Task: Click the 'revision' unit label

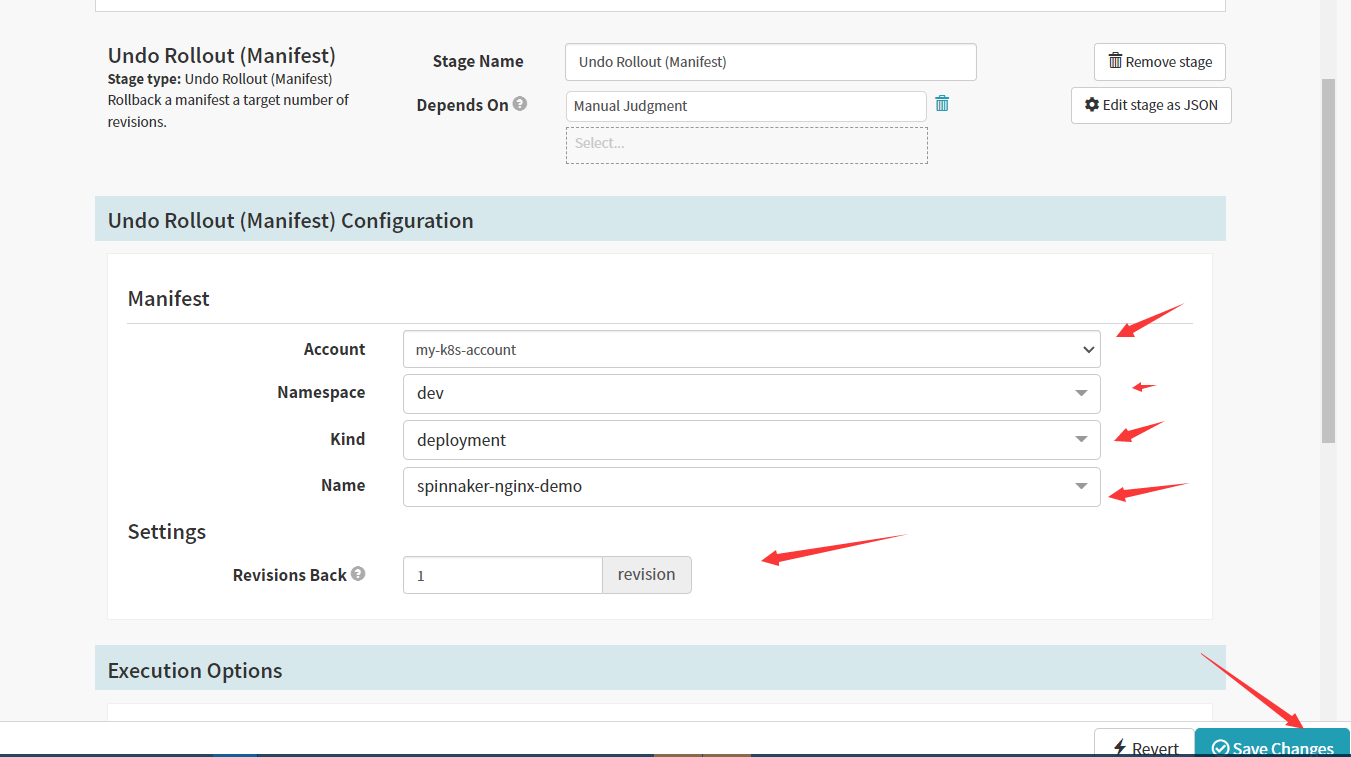Action: (x=647, y=575)
